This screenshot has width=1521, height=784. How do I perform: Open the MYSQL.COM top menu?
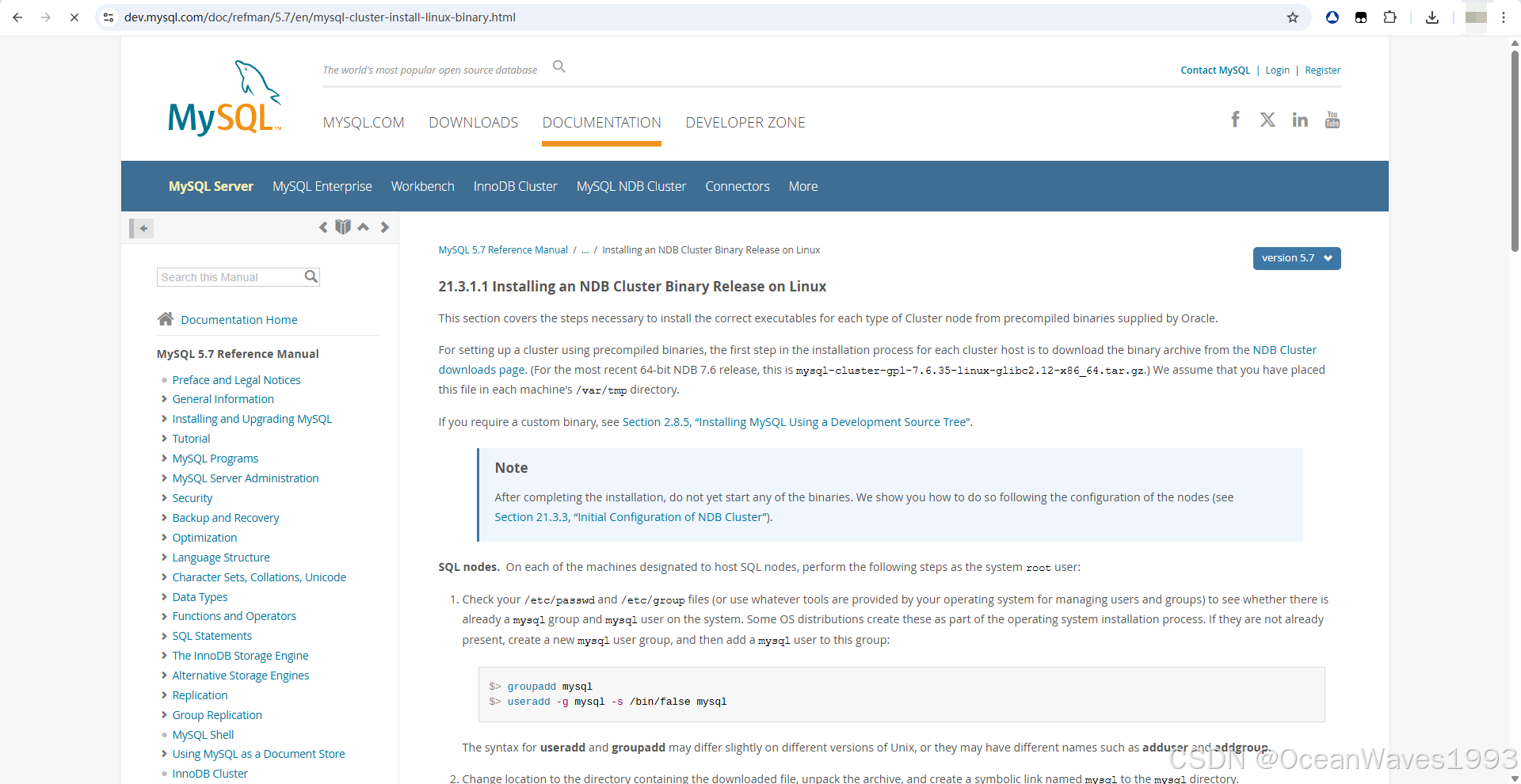tap(364, 123)
